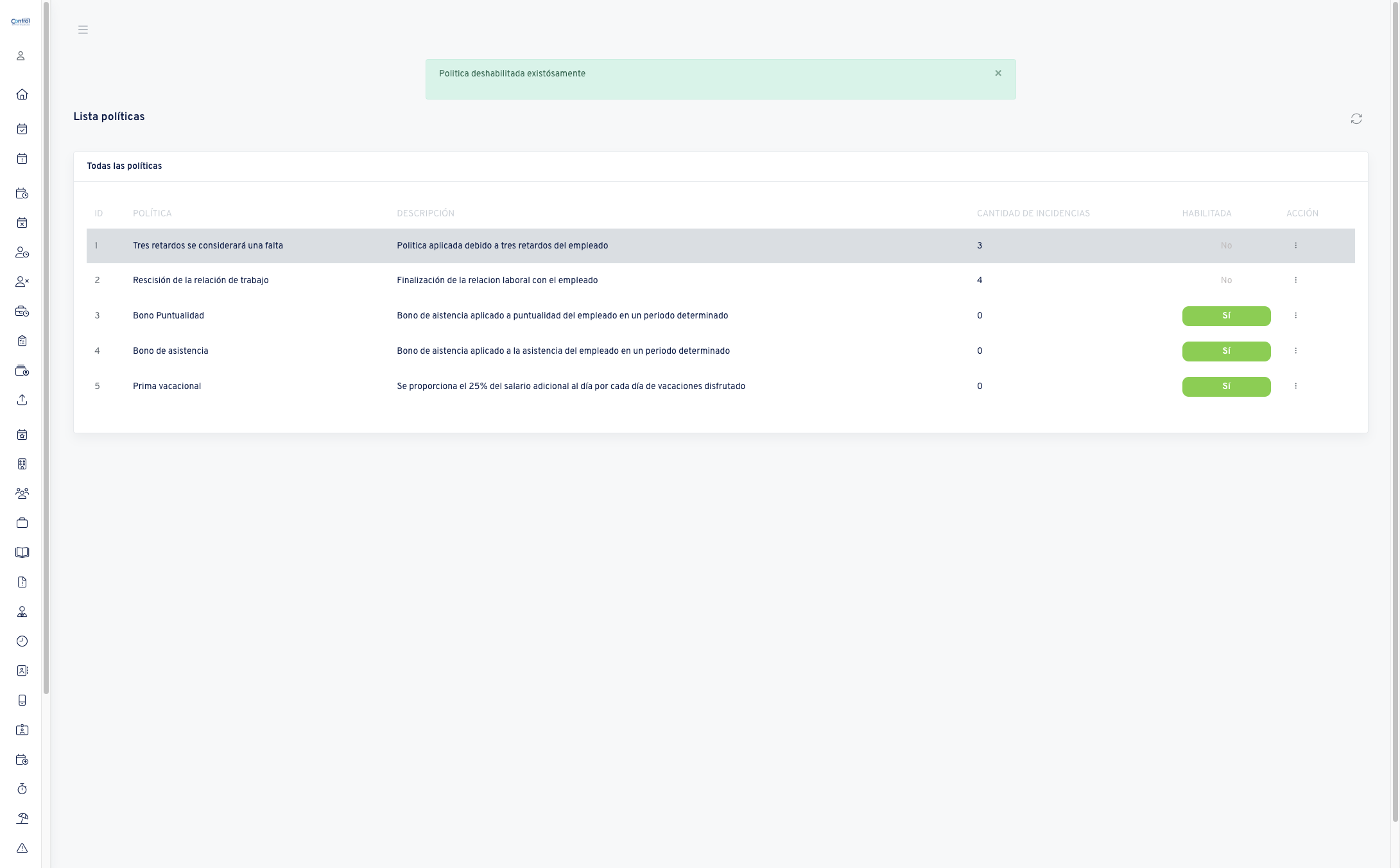Open the beach umbrella vacation icon
This screenshot has width=1400, height=868.
pyautogui.click(x=22, y=819)
